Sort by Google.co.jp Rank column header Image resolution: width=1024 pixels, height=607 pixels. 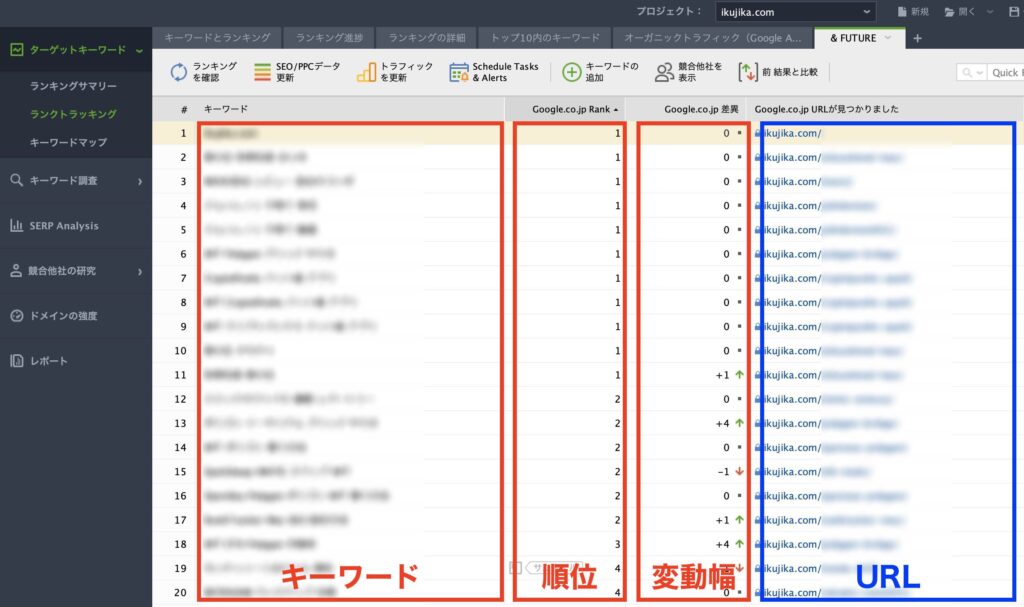click(x=566, y=109)
